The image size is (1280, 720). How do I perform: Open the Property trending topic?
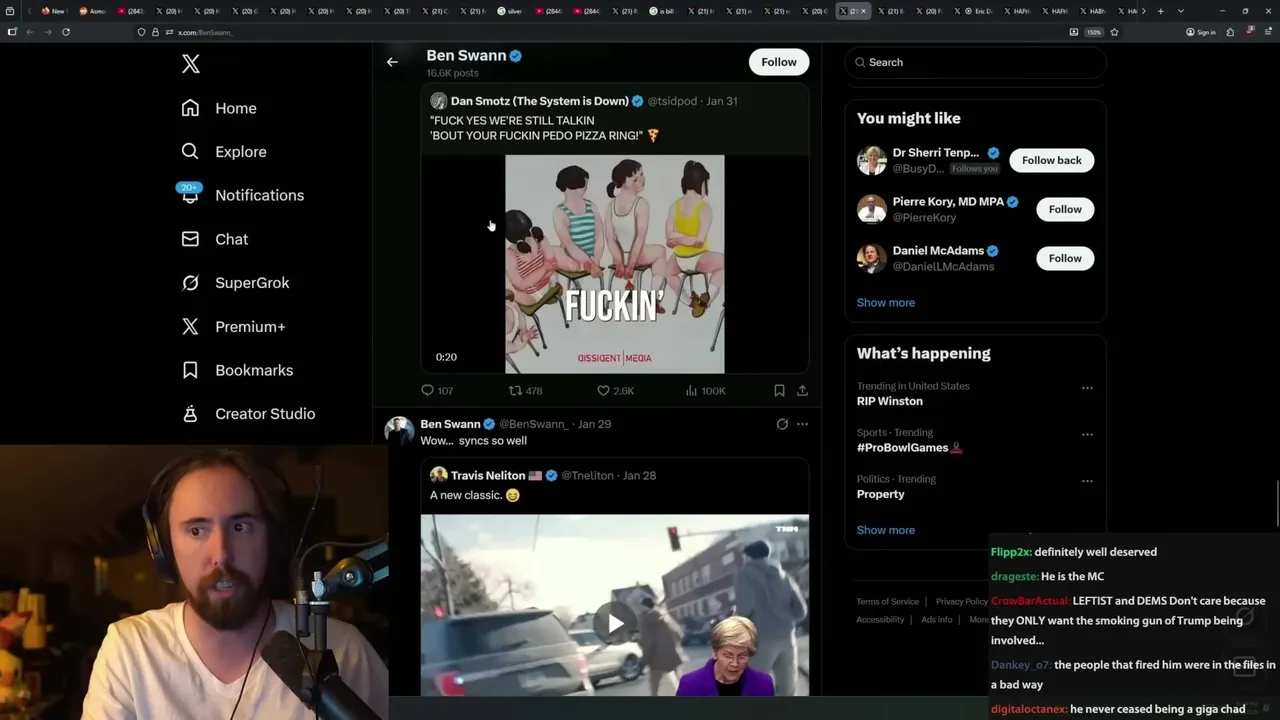pos(881,494)
